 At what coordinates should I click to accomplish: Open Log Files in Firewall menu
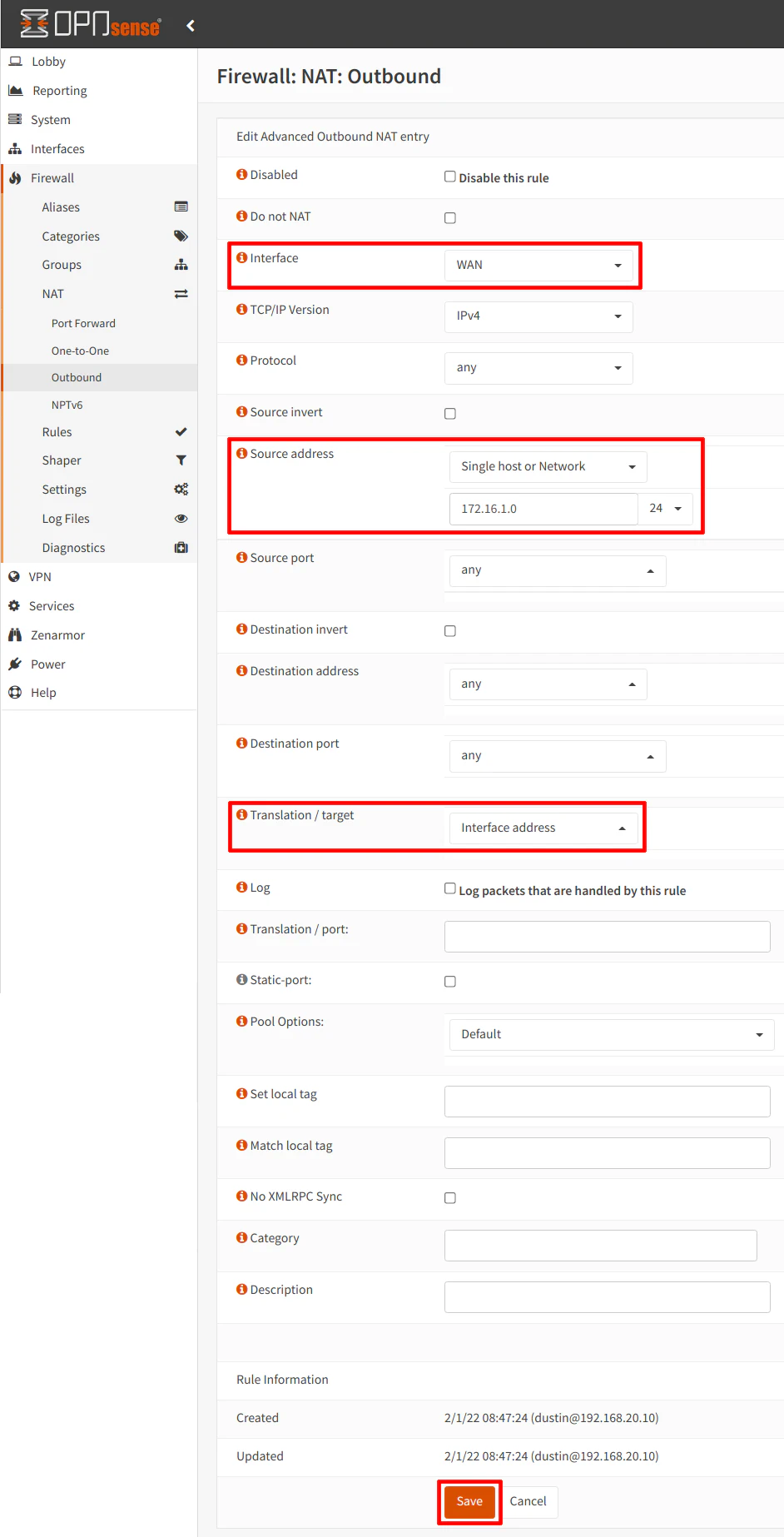[x=66, y=519]
